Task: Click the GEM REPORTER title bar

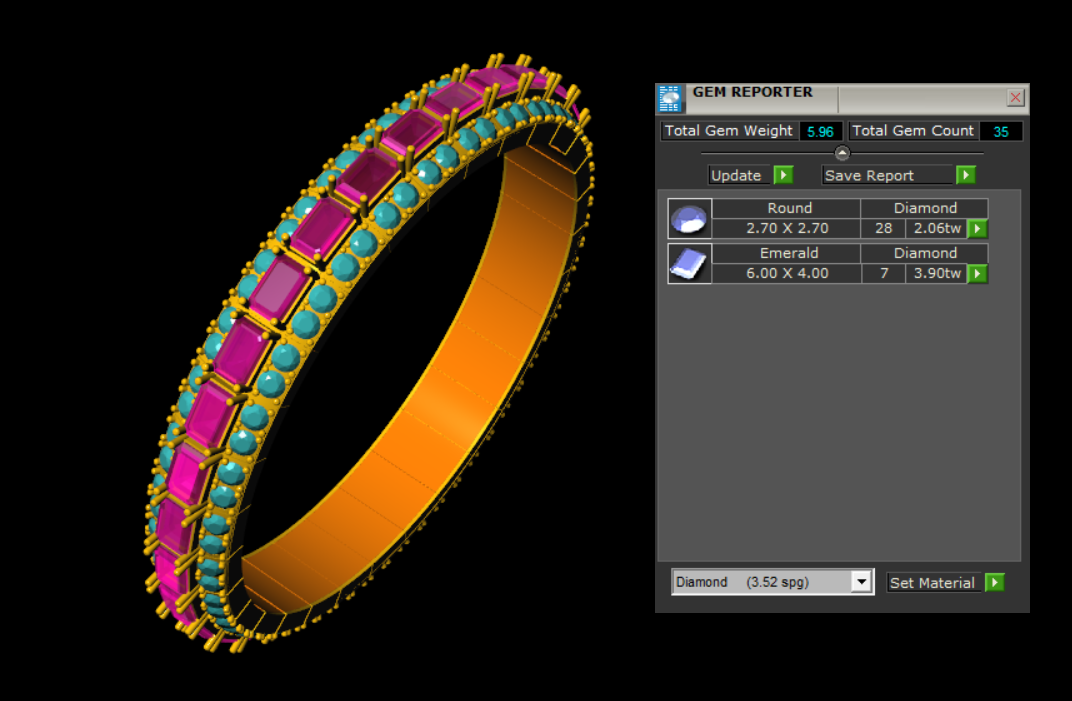Action: coord(760,93)
